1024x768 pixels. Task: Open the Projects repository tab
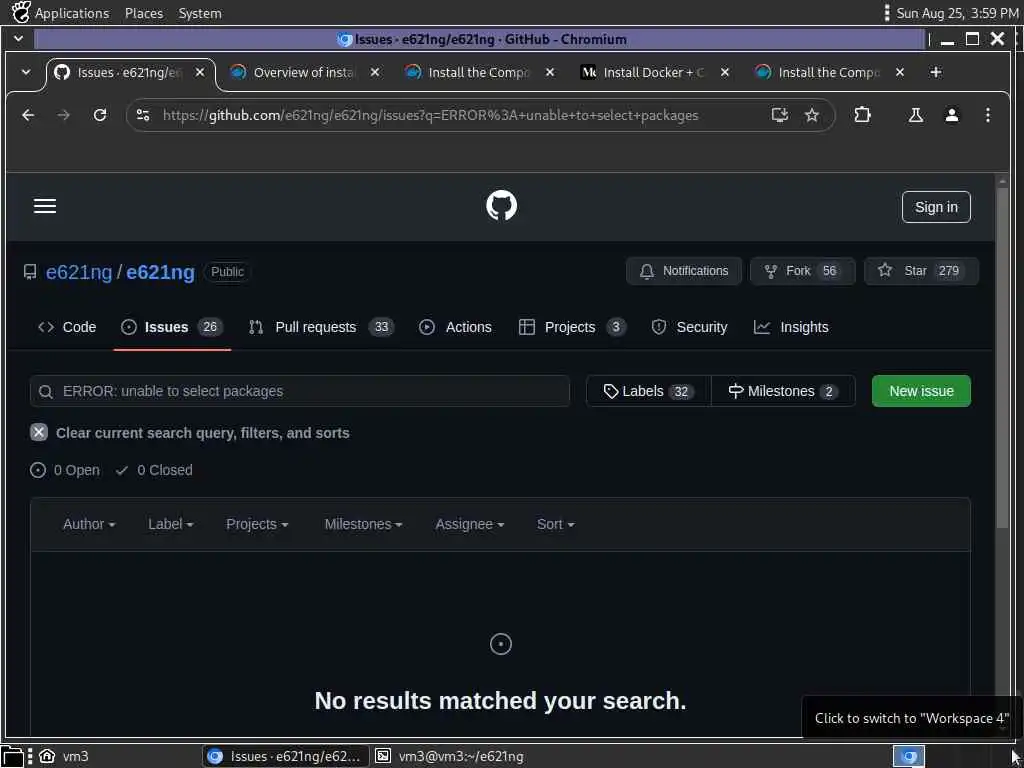572,327
